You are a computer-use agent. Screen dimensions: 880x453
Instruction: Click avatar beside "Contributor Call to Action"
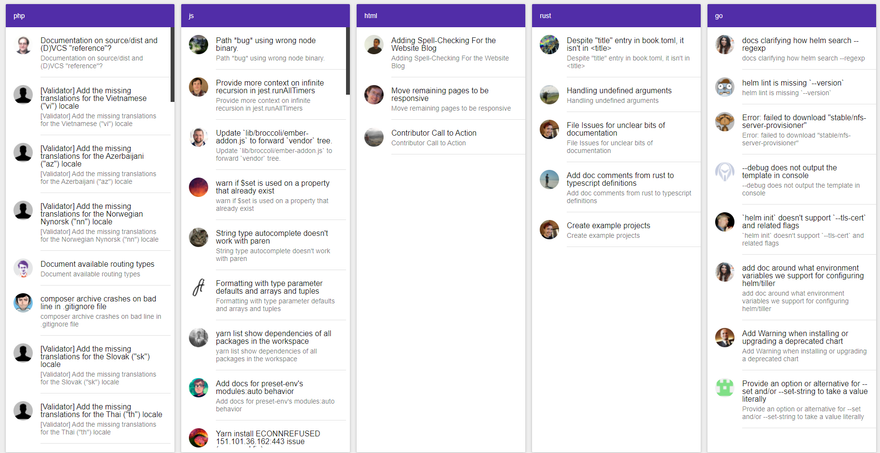pos(374,138)
